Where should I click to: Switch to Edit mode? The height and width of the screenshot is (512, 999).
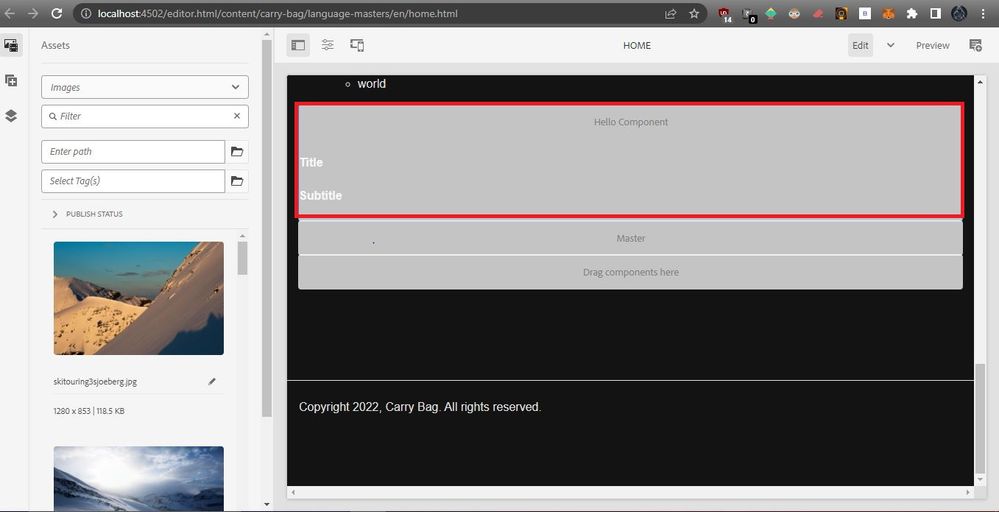[x=860, y=45]
